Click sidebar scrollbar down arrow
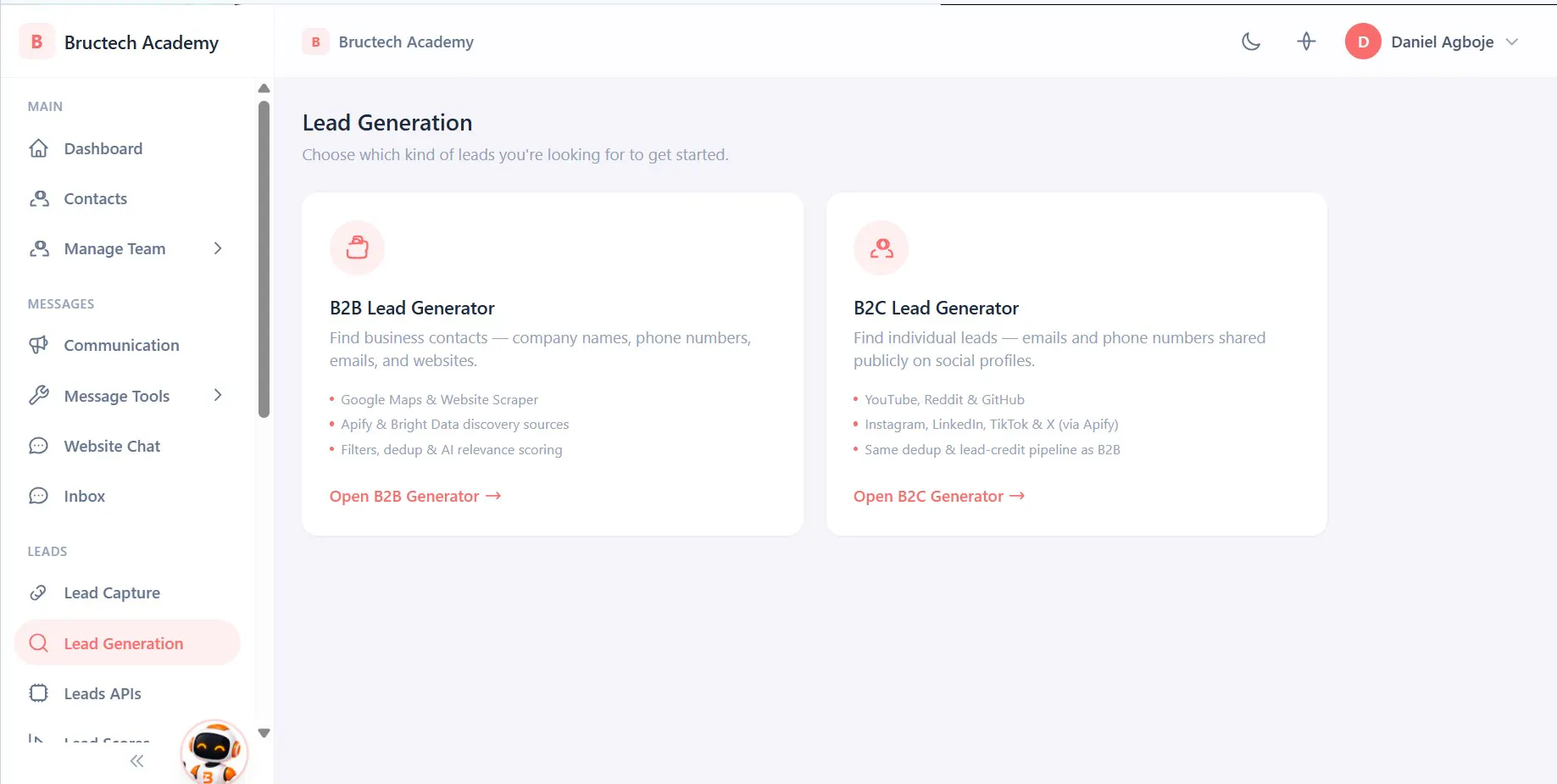Screen dimensions: 1557x784 pos(264,733)
